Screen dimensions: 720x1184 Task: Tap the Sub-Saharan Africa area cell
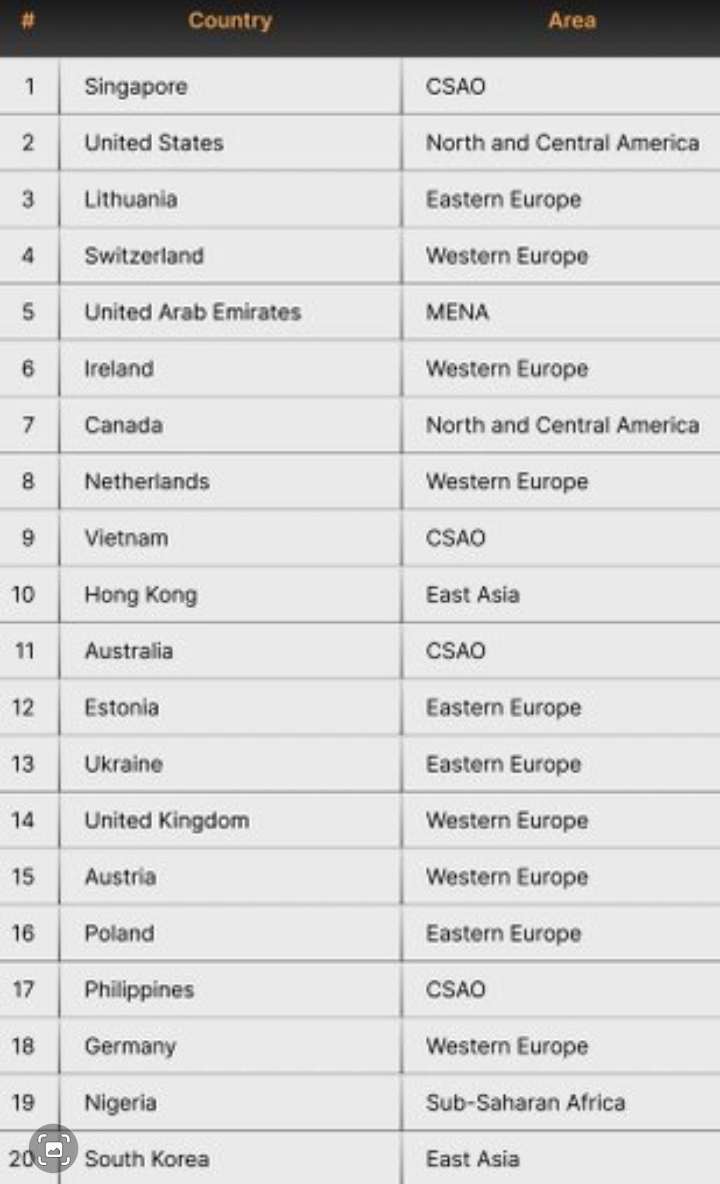pos(525,1103)
